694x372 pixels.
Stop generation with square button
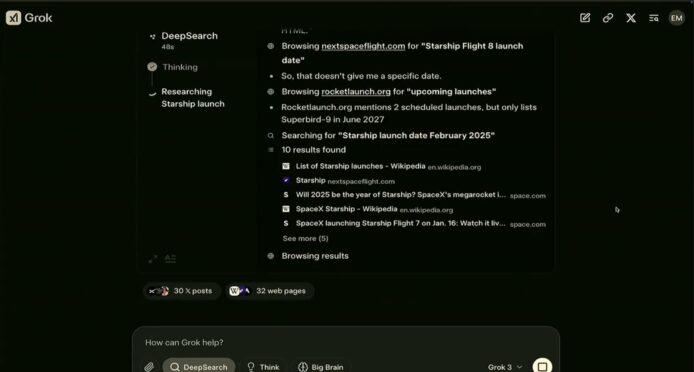tap(542, 367)
